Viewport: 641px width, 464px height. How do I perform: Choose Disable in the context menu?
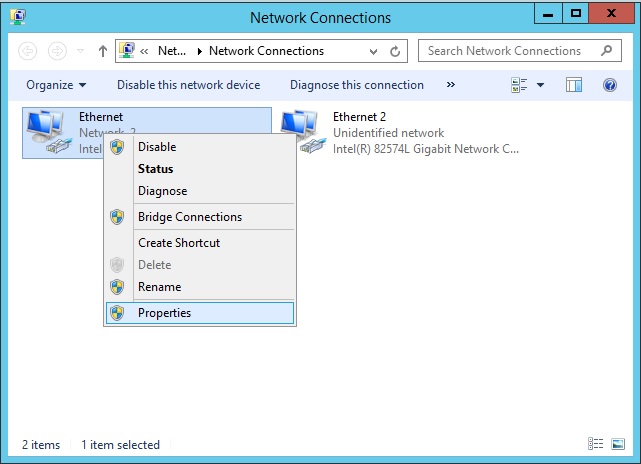pyautogui.click(x=156, y=147)
